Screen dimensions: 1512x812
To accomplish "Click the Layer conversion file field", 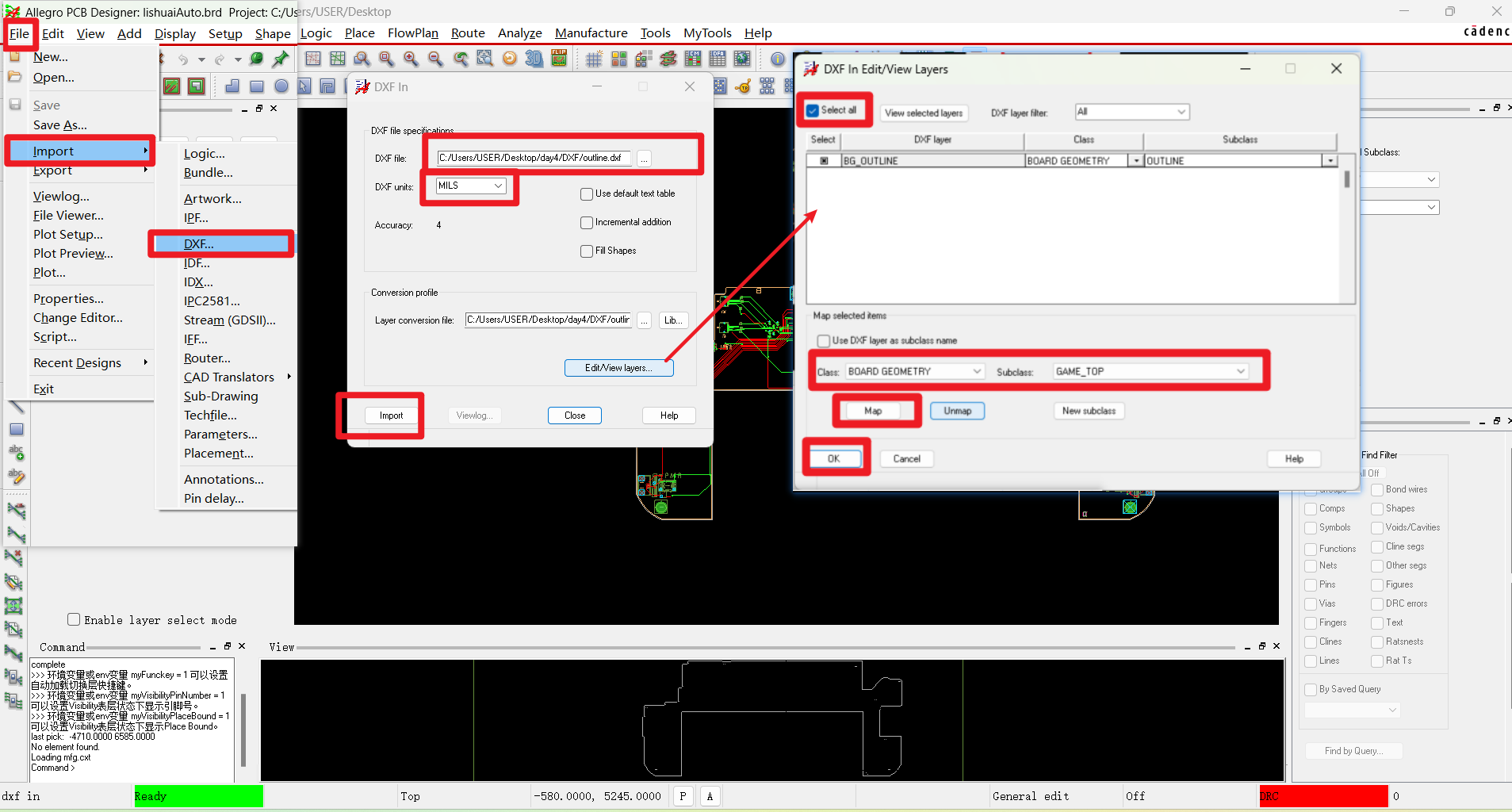I will tap(549, 320).
